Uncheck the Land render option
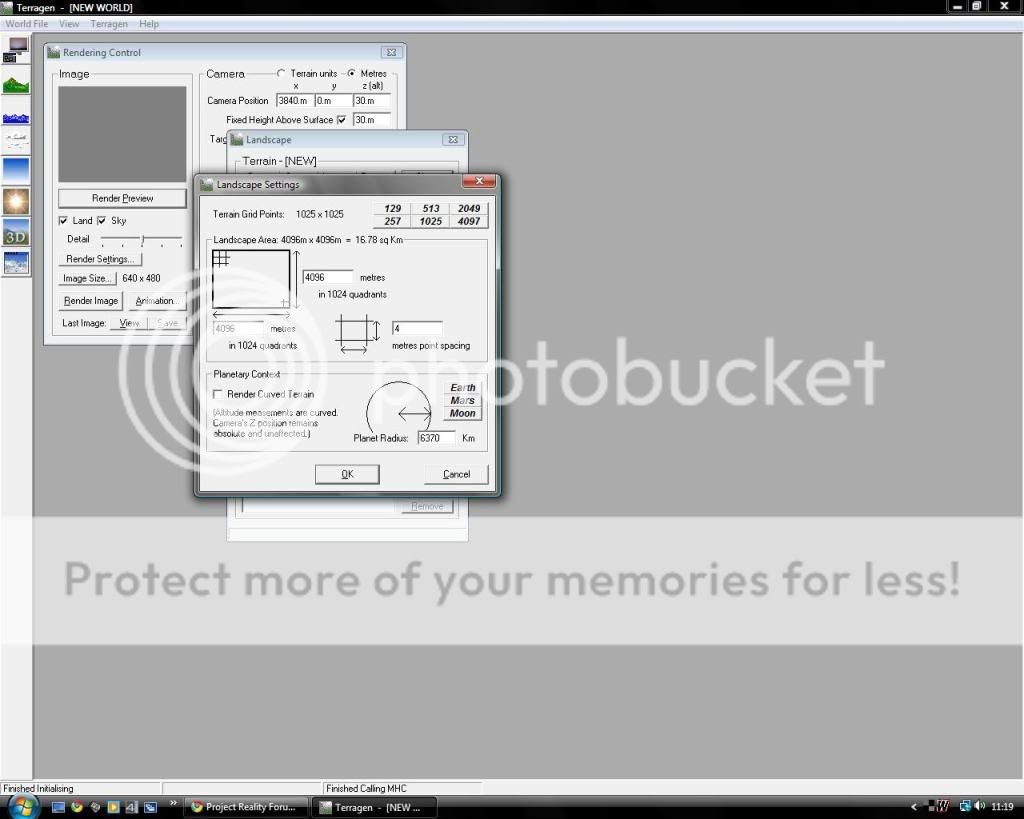Screen dimensions: 1024x819 (64, 221)
